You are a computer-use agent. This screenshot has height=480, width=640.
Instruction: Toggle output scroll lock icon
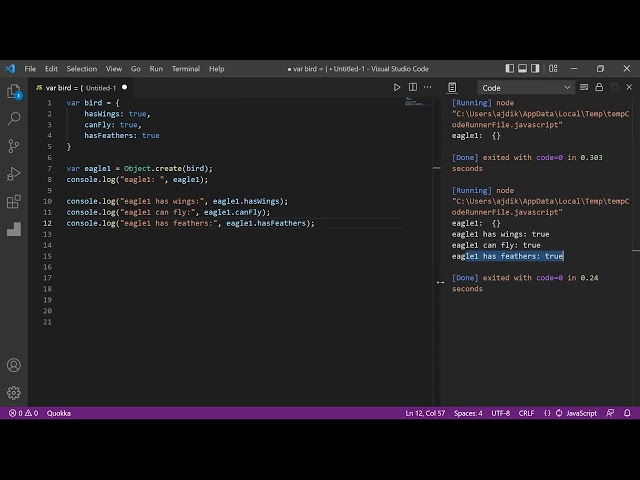599,87
